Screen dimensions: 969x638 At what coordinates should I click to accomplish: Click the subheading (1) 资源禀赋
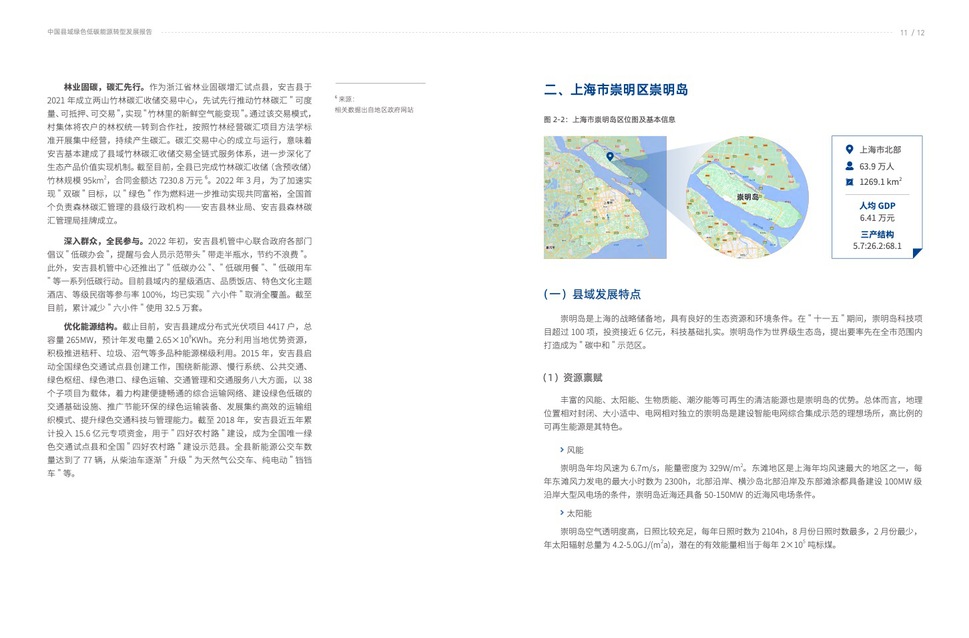coord(571,378)
